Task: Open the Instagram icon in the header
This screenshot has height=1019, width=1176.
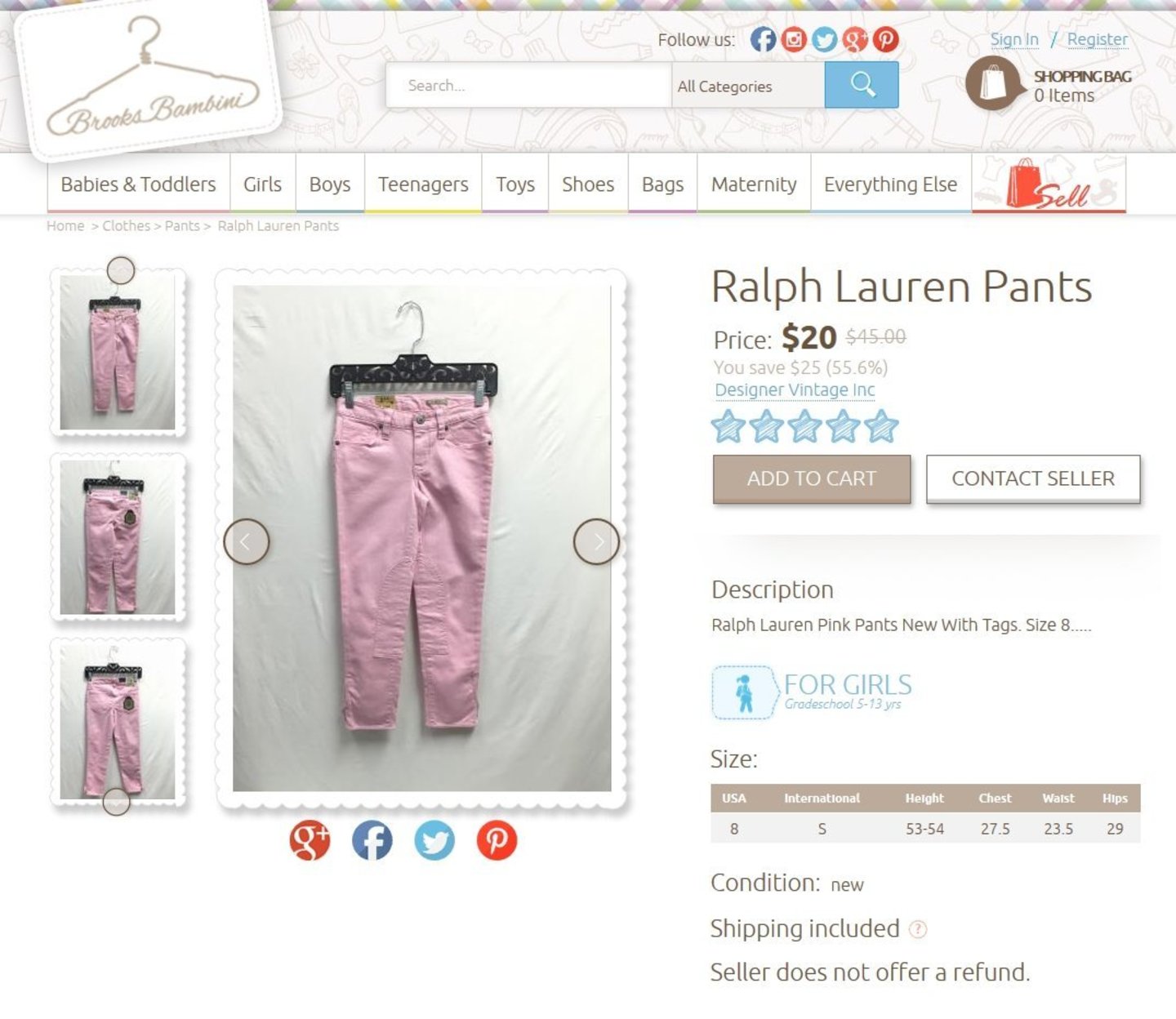Action: [x=794, y=39]
